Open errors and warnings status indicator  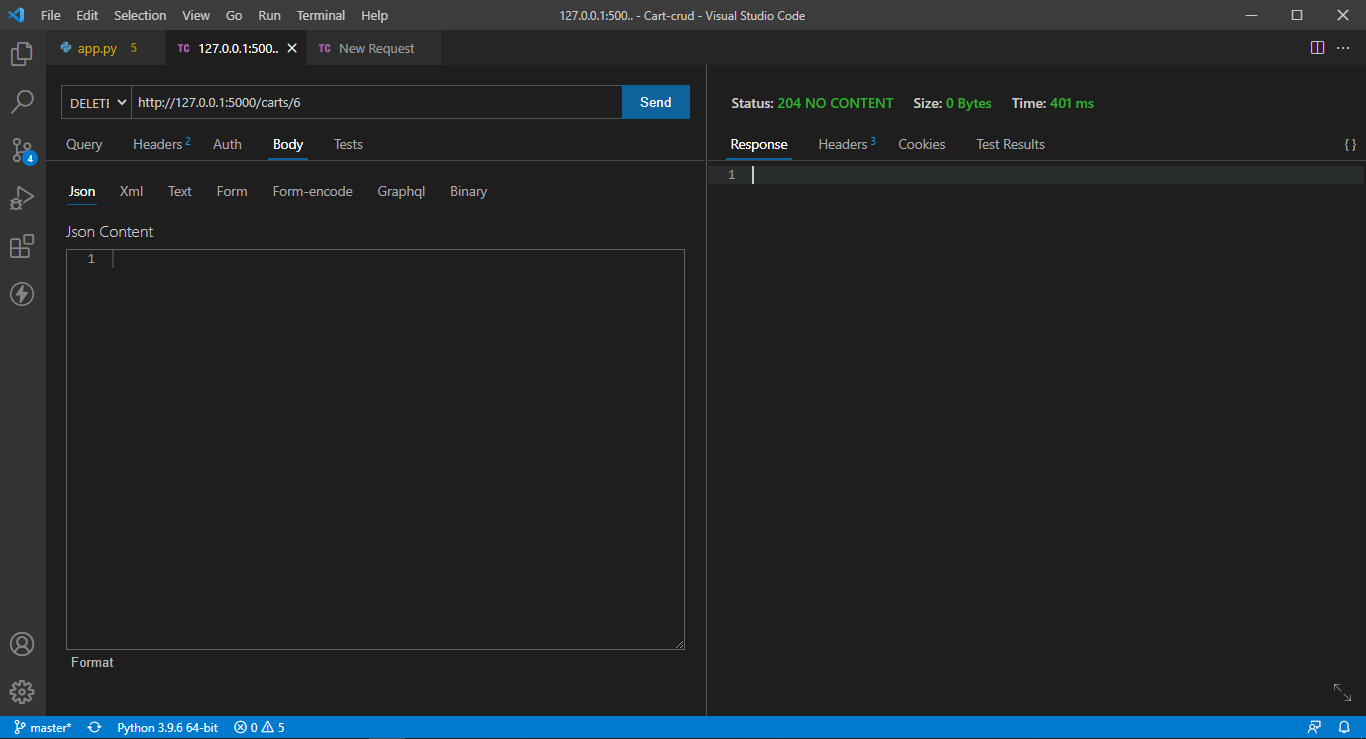pyautogui.click(x=259, y=727)
